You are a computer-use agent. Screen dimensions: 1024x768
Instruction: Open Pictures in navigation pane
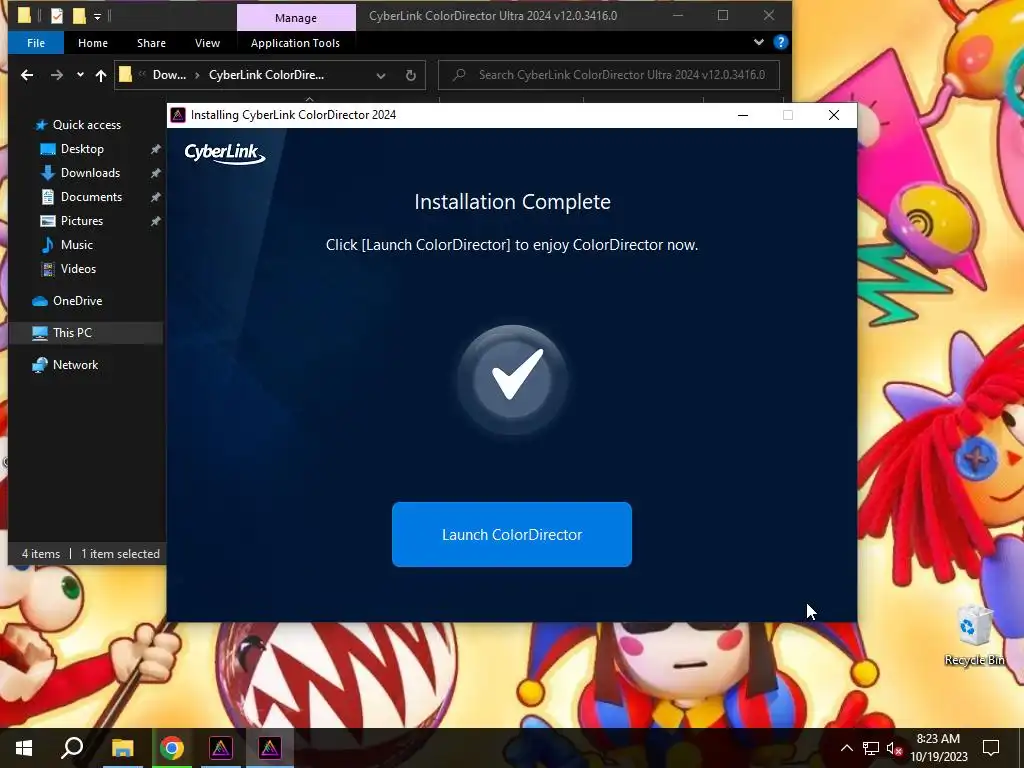(82, 221)
